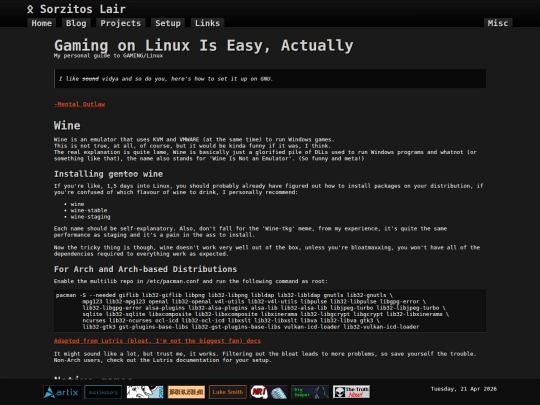Click the Installing gentoo wine heading

pos(108,174)
